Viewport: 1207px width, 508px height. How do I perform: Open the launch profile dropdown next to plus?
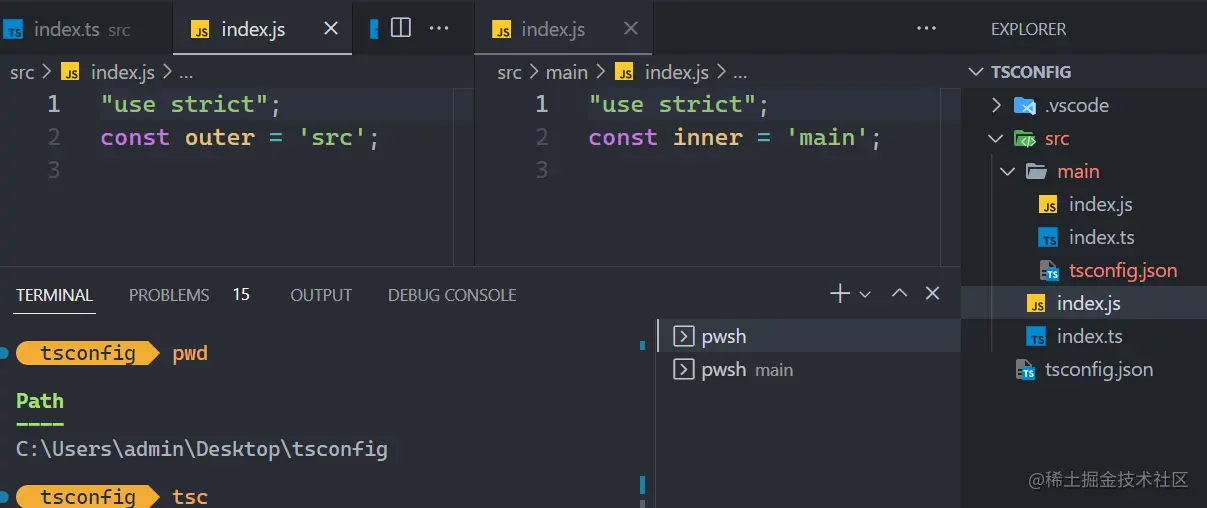point(865,294)
